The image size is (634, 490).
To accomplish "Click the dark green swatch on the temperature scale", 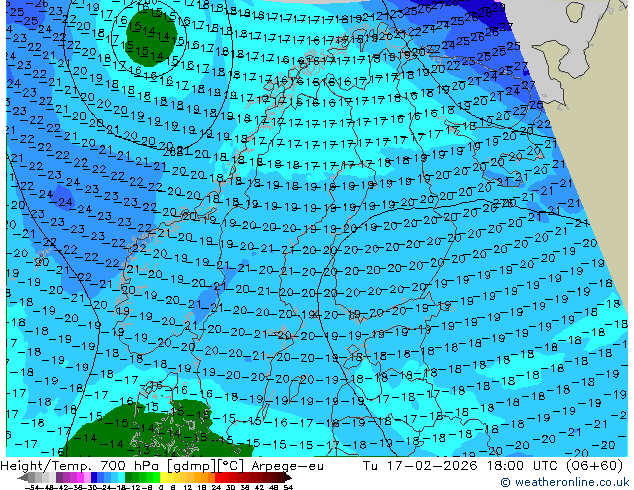I will (129, 477).
